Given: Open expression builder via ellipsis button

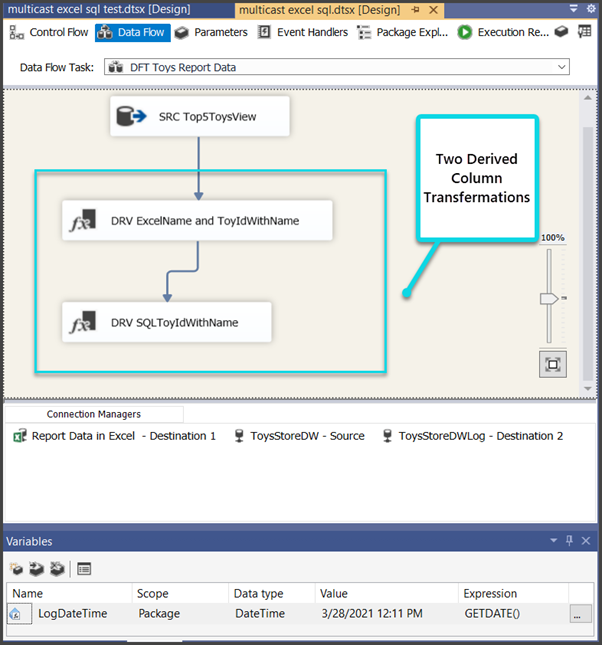Looking at the screenshot, I should (581, 614).
